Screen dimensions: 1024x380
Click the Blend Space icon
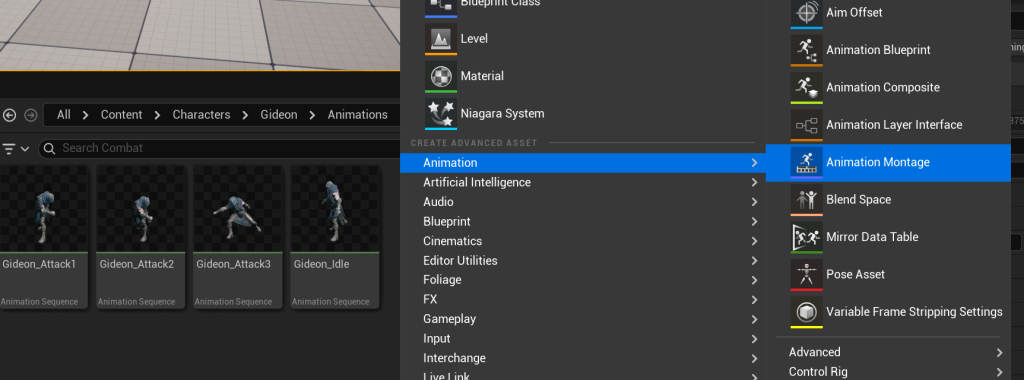click(807, 200)
